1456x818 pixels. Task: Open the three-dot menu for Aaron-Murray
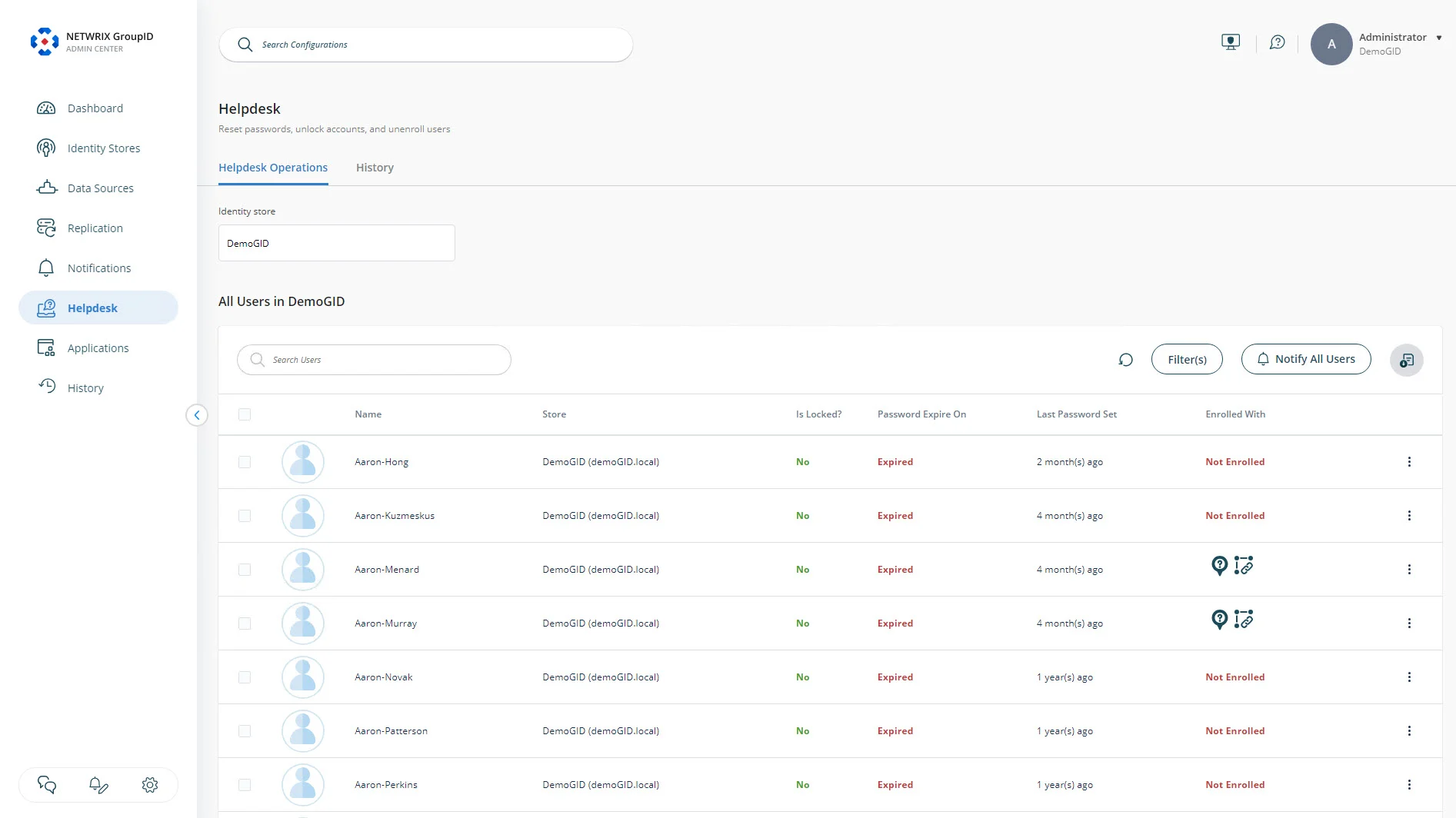1409,623
